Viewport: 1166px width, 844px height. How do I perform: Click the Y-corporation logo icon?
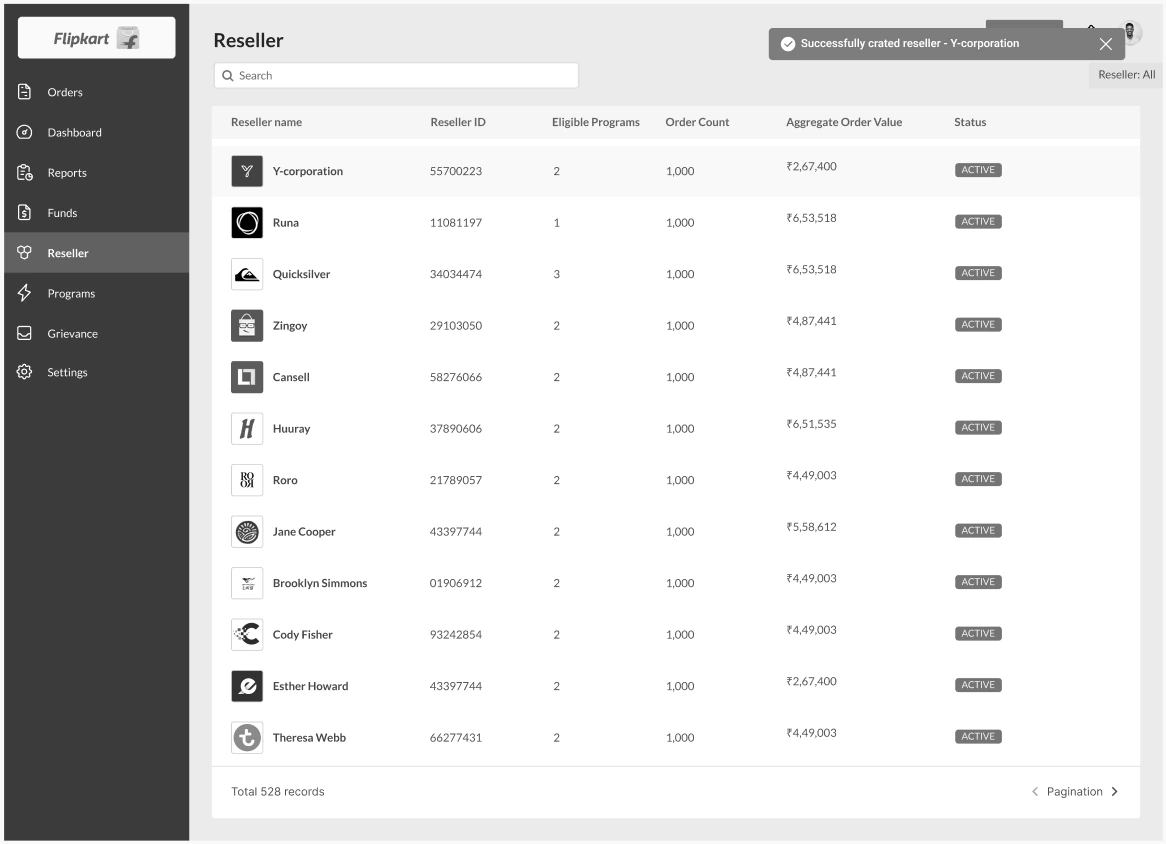pyautogui.click(x=247, y=171)
